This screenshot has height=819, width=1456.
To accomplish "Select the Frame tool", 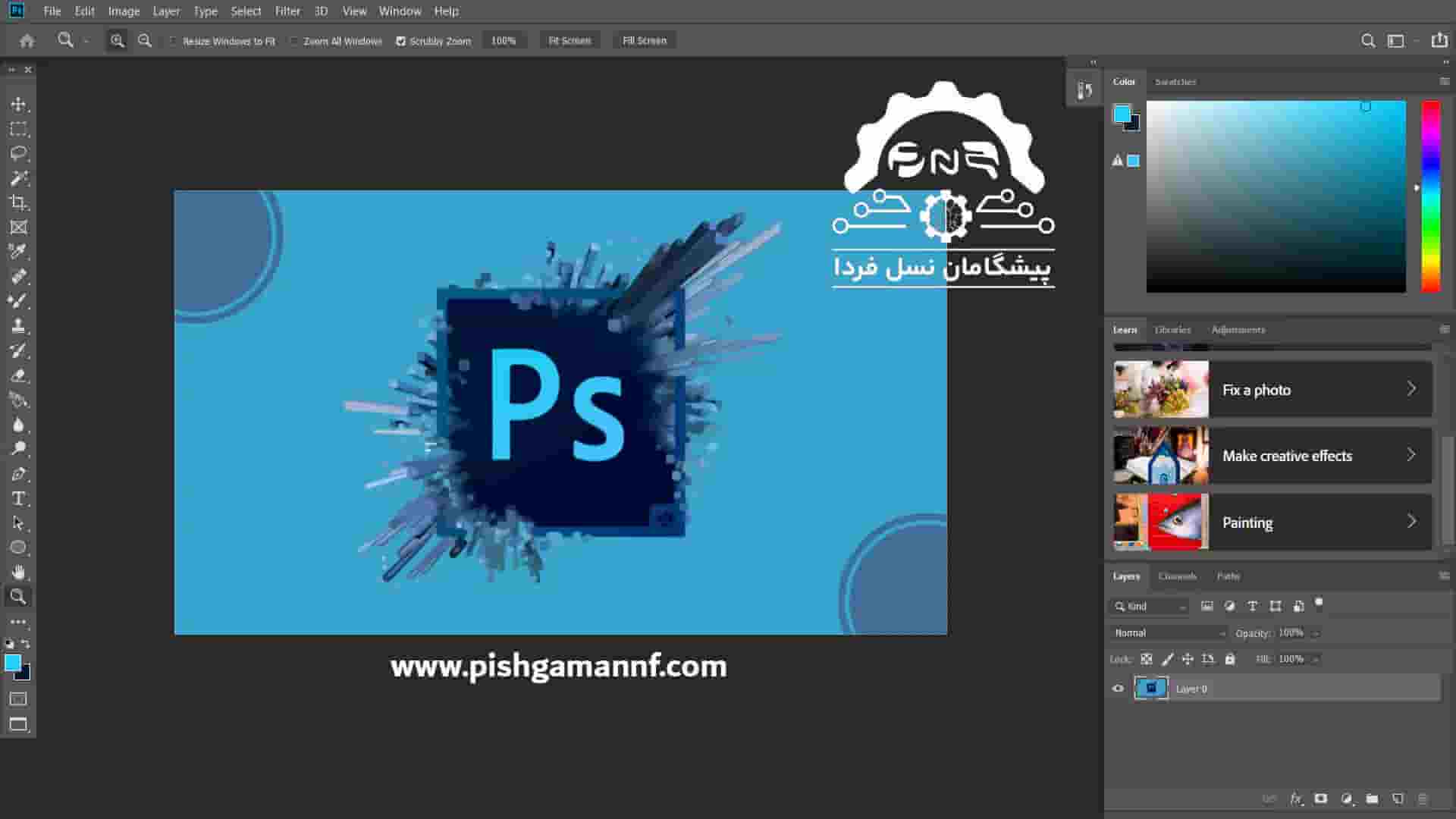I will click(18, 227).
